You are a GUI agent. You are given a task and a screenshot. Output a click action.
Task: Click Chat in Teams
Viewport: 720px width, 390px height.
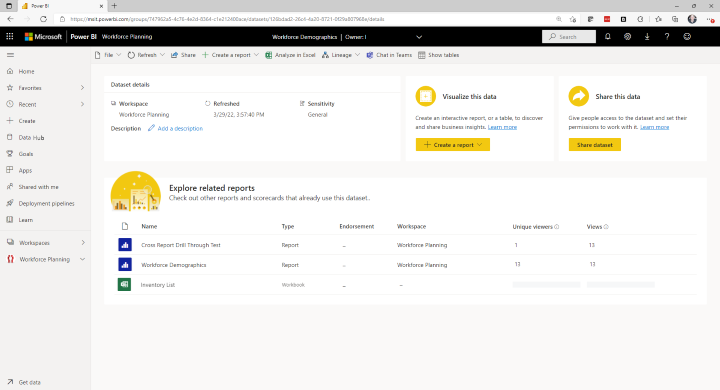point(389,55)
